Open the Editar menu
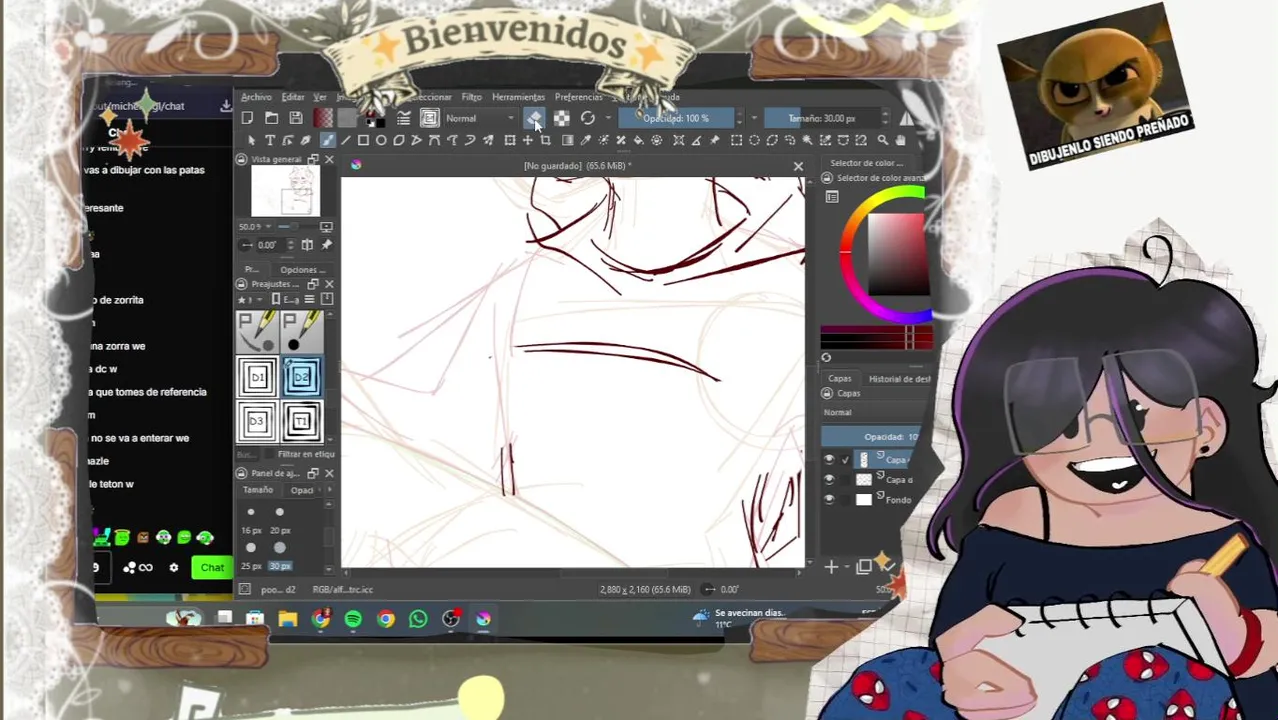This screenshot has width=1278, height=720. pyautogui.click(x=293, y=97)
